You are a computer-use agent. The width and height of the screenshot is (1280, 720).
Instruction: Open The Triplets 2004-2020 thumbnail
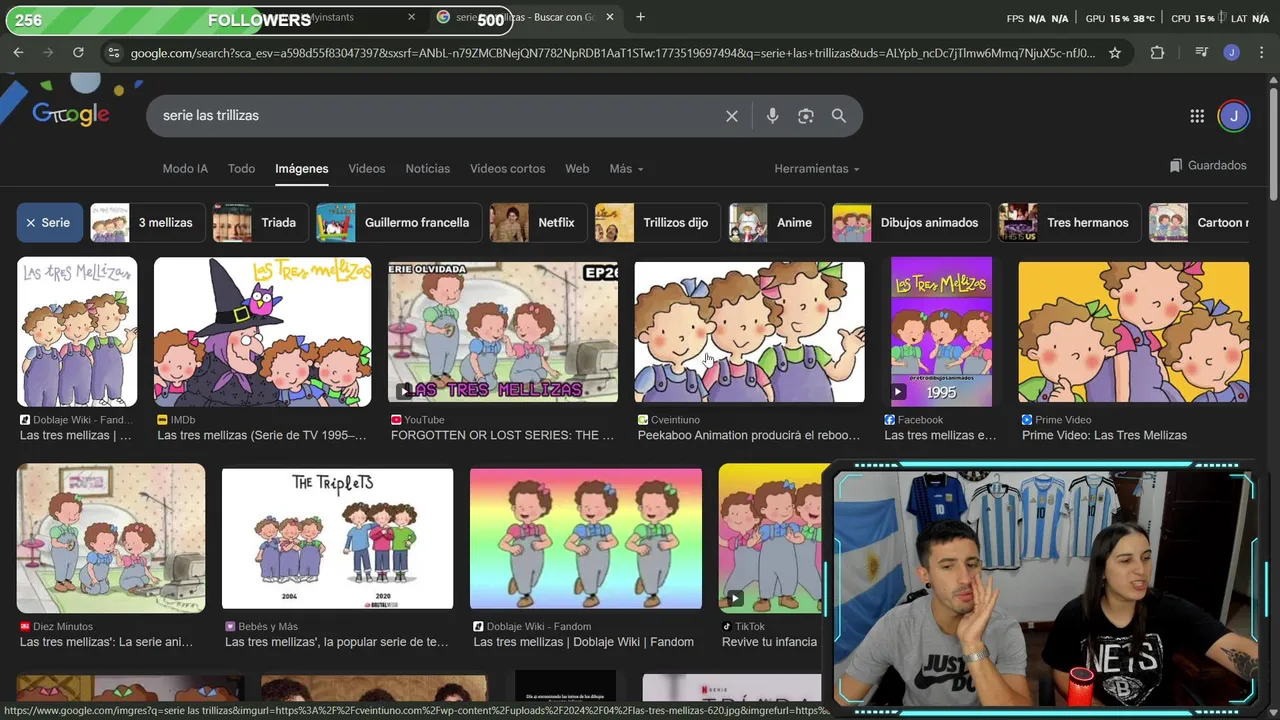[337, 539]
